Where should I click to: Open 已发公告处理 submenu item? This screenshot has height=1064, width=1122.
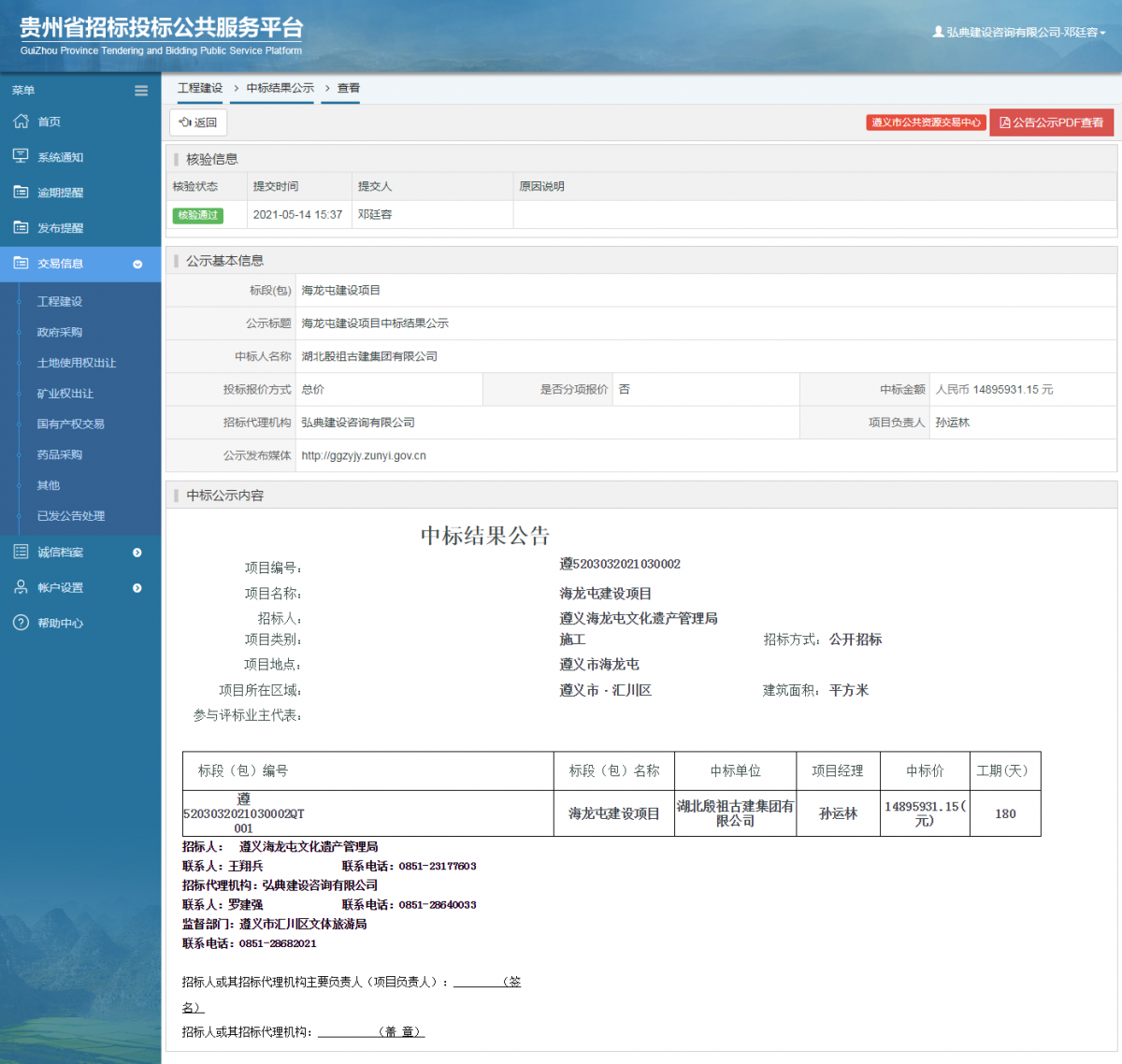(71, 516)
